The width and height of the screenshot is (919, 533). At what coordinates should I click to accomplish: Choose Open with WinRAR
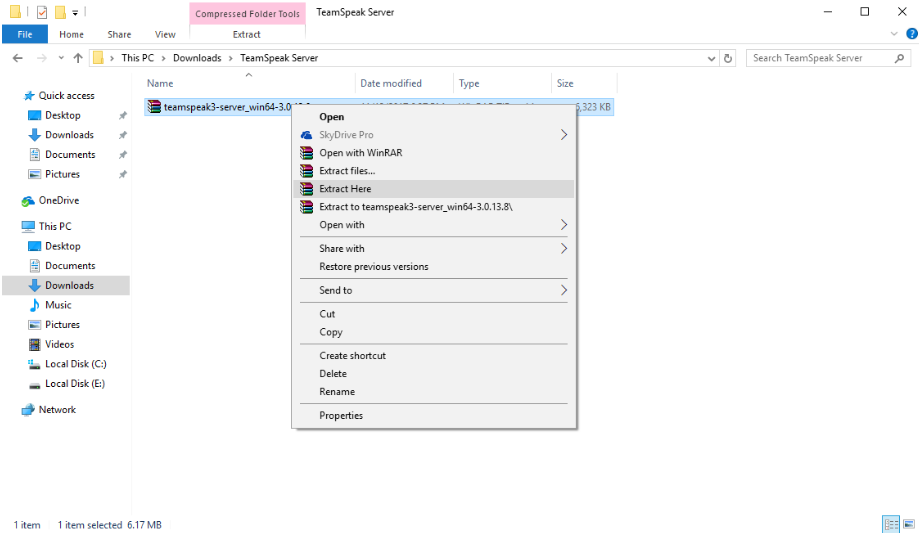(433, 152)
